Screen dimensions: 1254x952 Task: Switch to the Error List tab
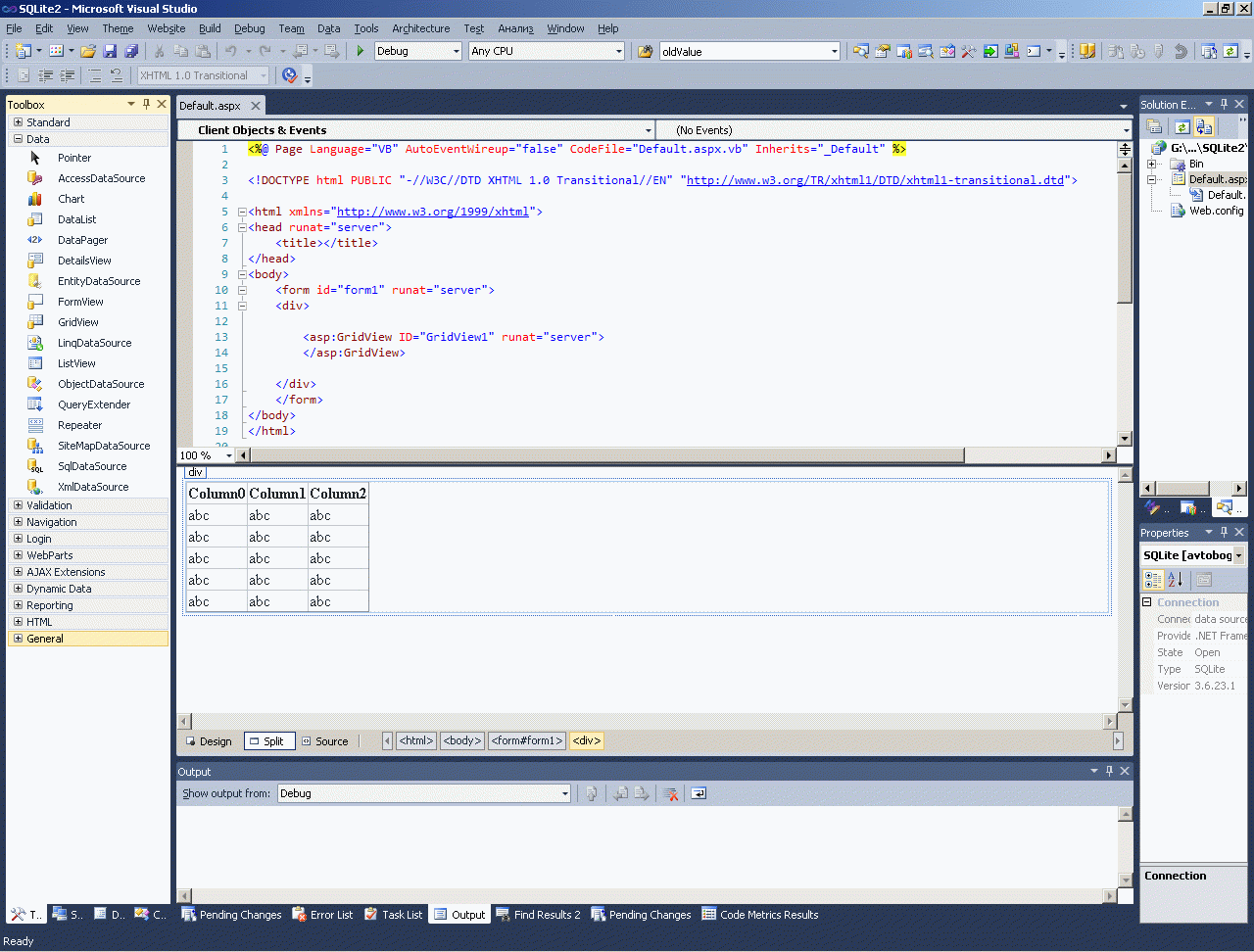[322, 915]
